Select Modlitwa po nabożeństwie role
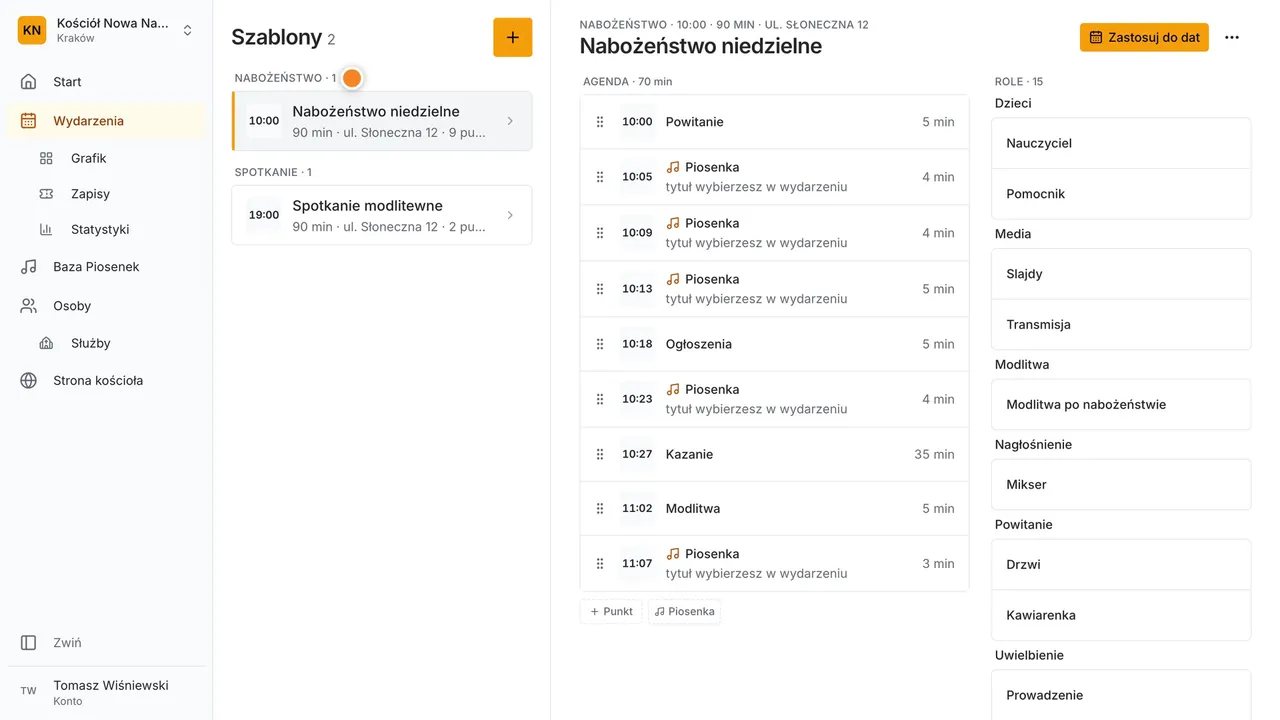This screenshot has height=720, width=1280. (x=1121, y=405)
